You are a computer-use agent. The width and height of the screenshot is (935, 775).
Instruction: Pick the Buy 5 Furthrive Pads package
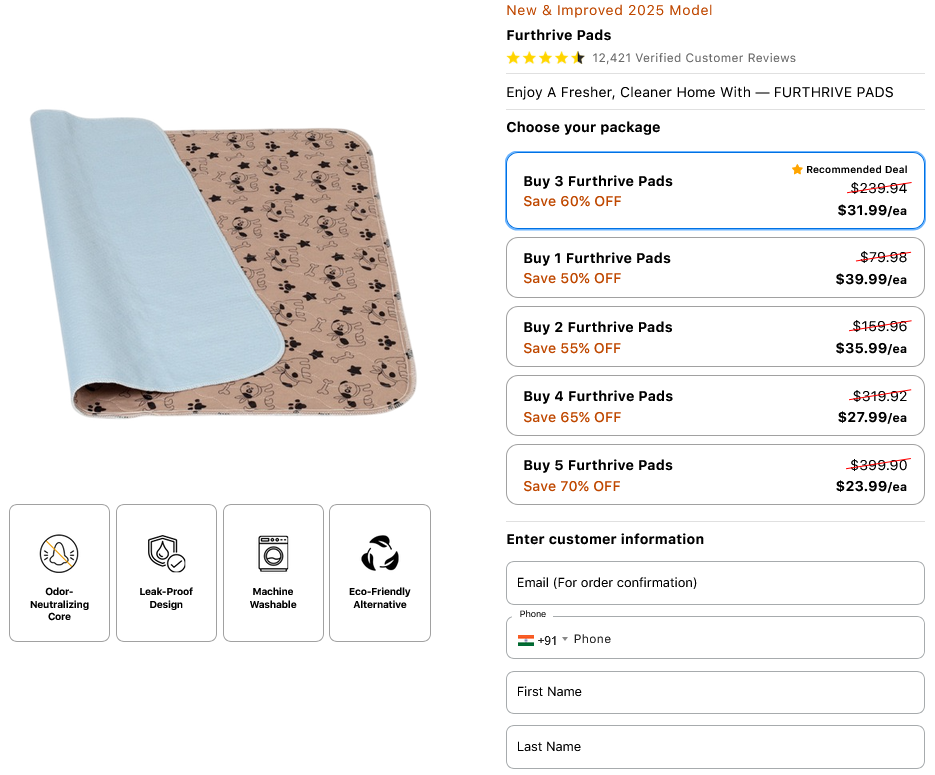click(715, 475)
